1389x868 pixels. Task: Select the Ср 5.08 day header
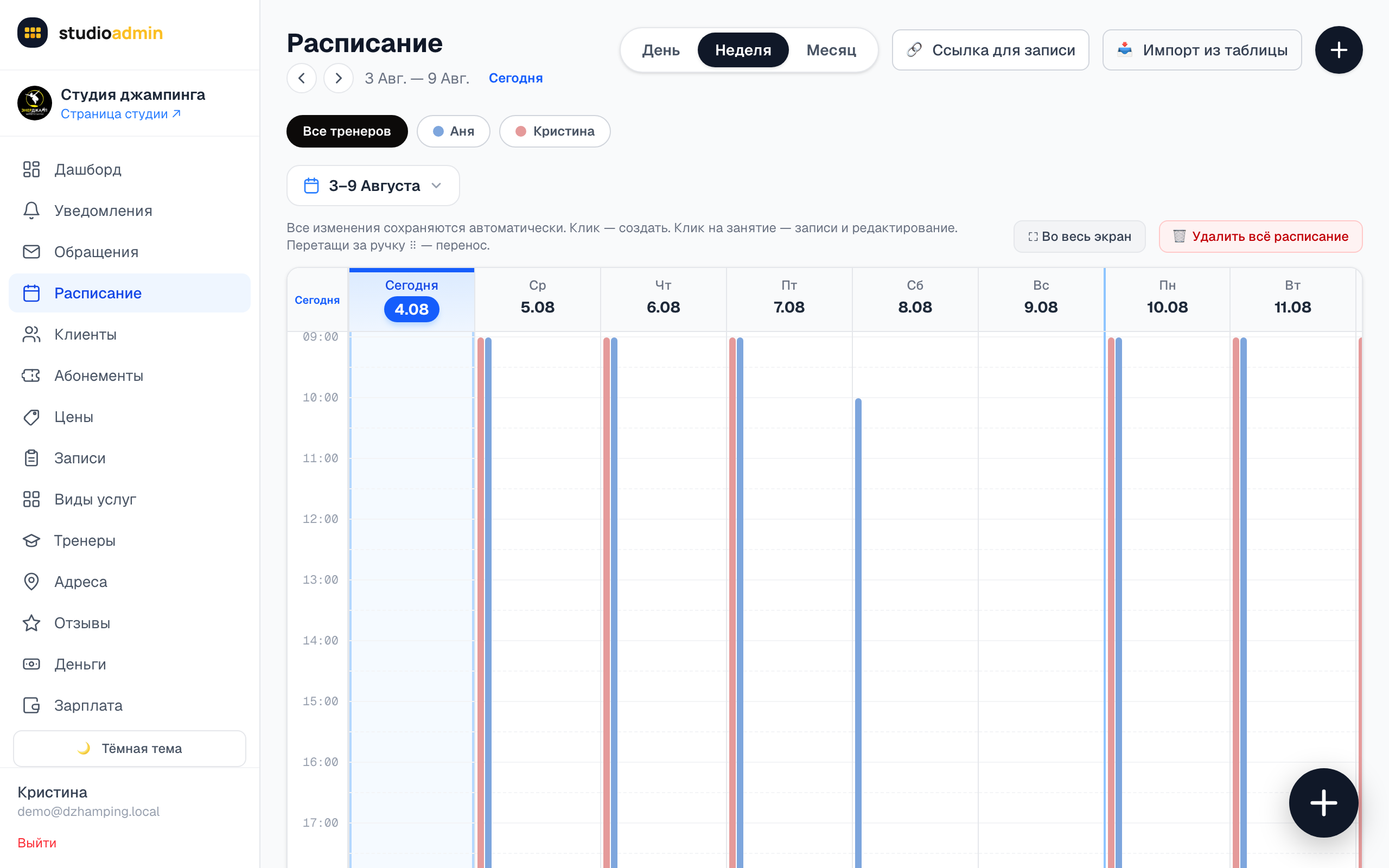point(538,299)
